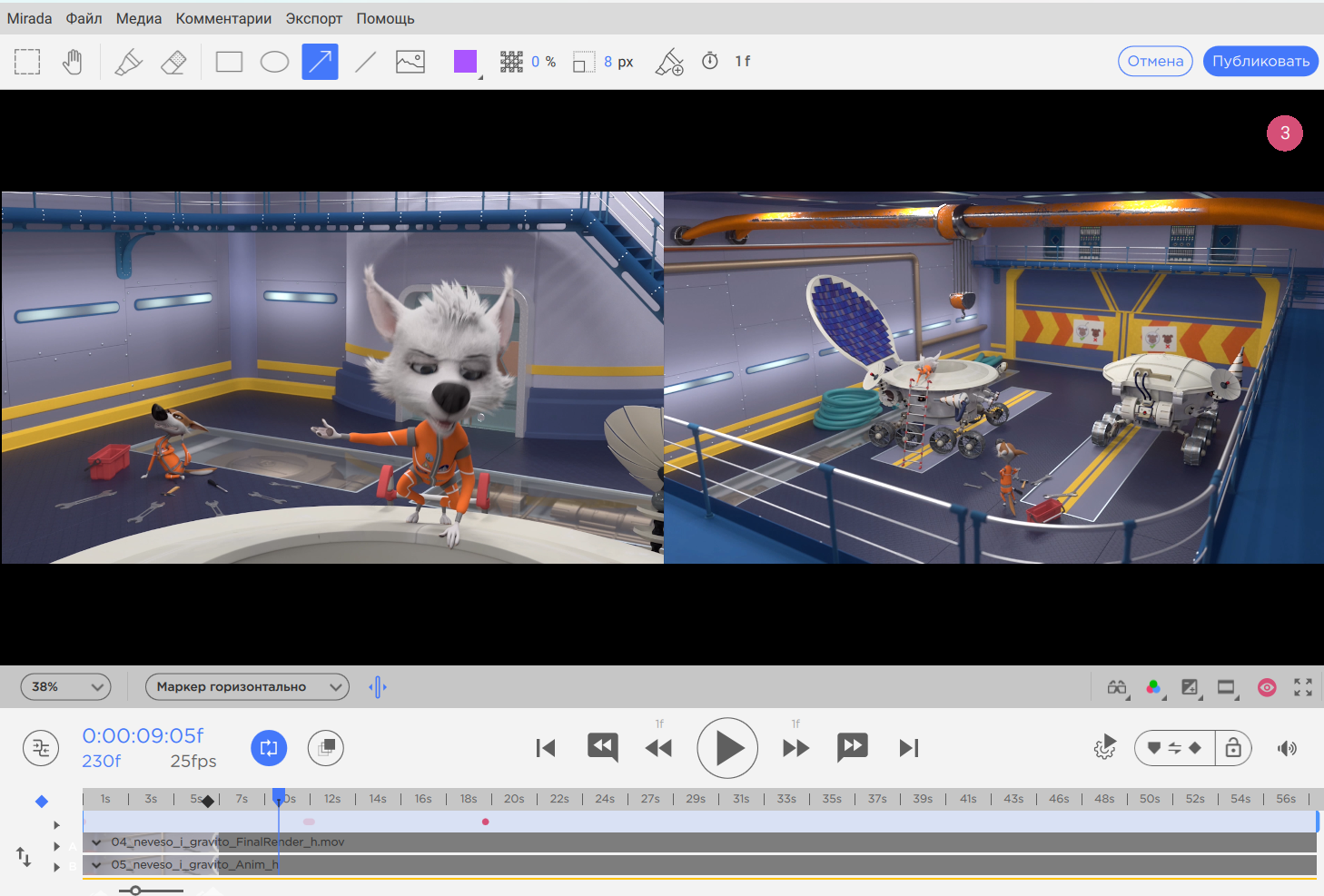The image size is (1324, 896).
Task: Click the 0:00:09:05f timecode display
Action: click(x=143, y=735)
